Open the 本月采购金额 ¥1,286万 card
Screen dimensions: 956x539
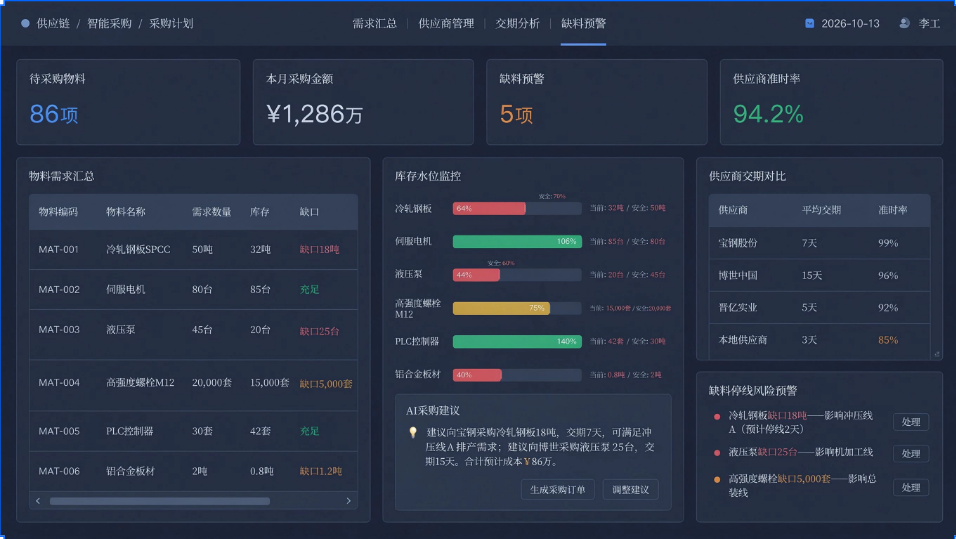[x=363, y=102]
